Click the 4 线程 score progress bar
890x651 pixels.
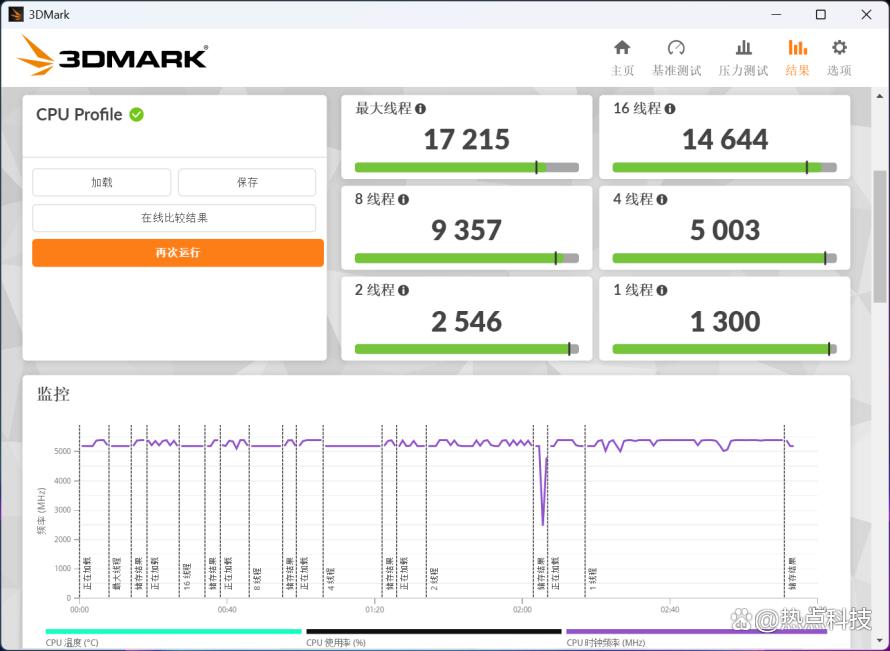[724, 258]
